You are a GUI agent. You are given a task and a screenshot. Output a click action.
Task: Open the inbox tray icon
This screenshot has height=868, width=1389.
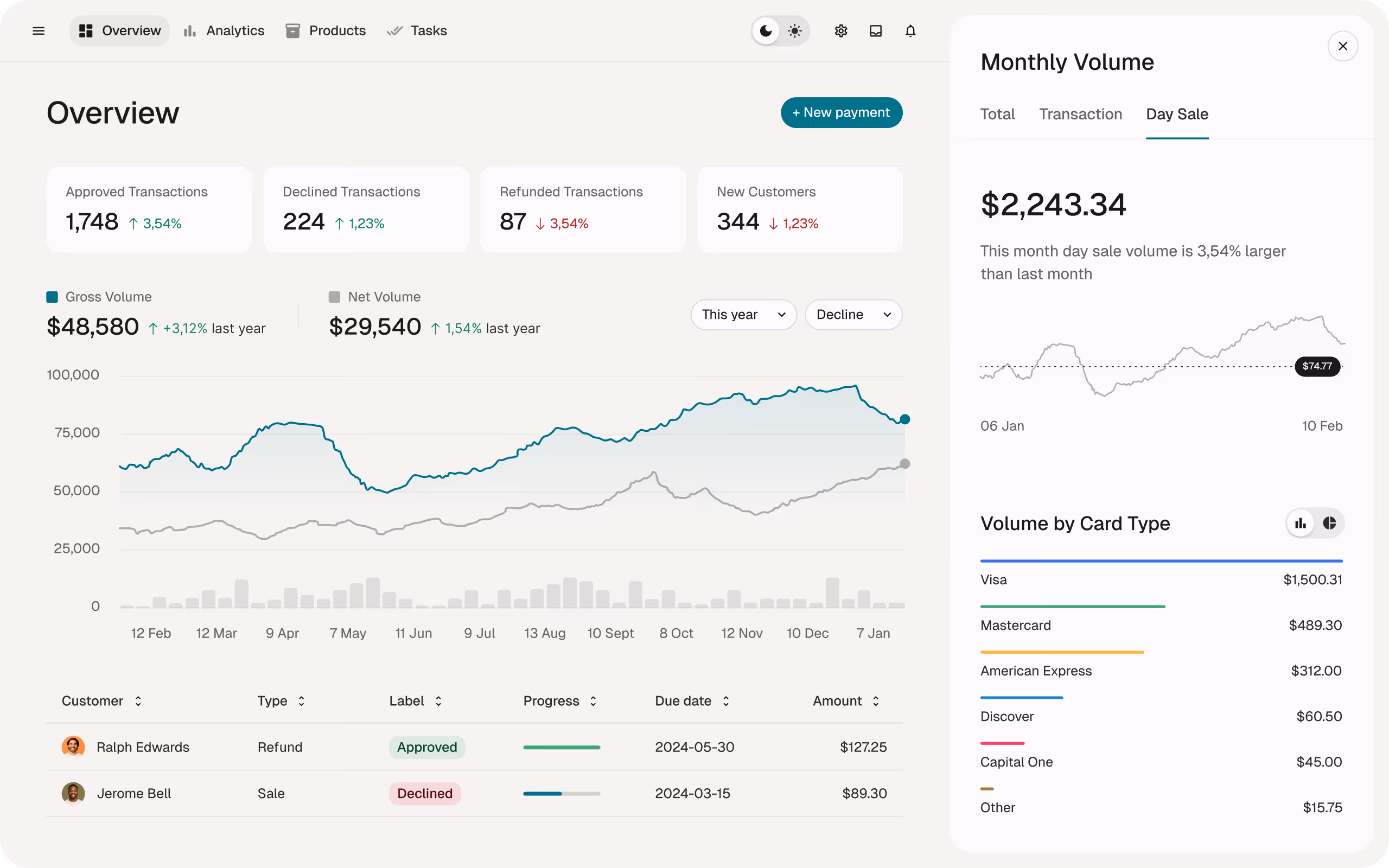[x=875, y=31]
